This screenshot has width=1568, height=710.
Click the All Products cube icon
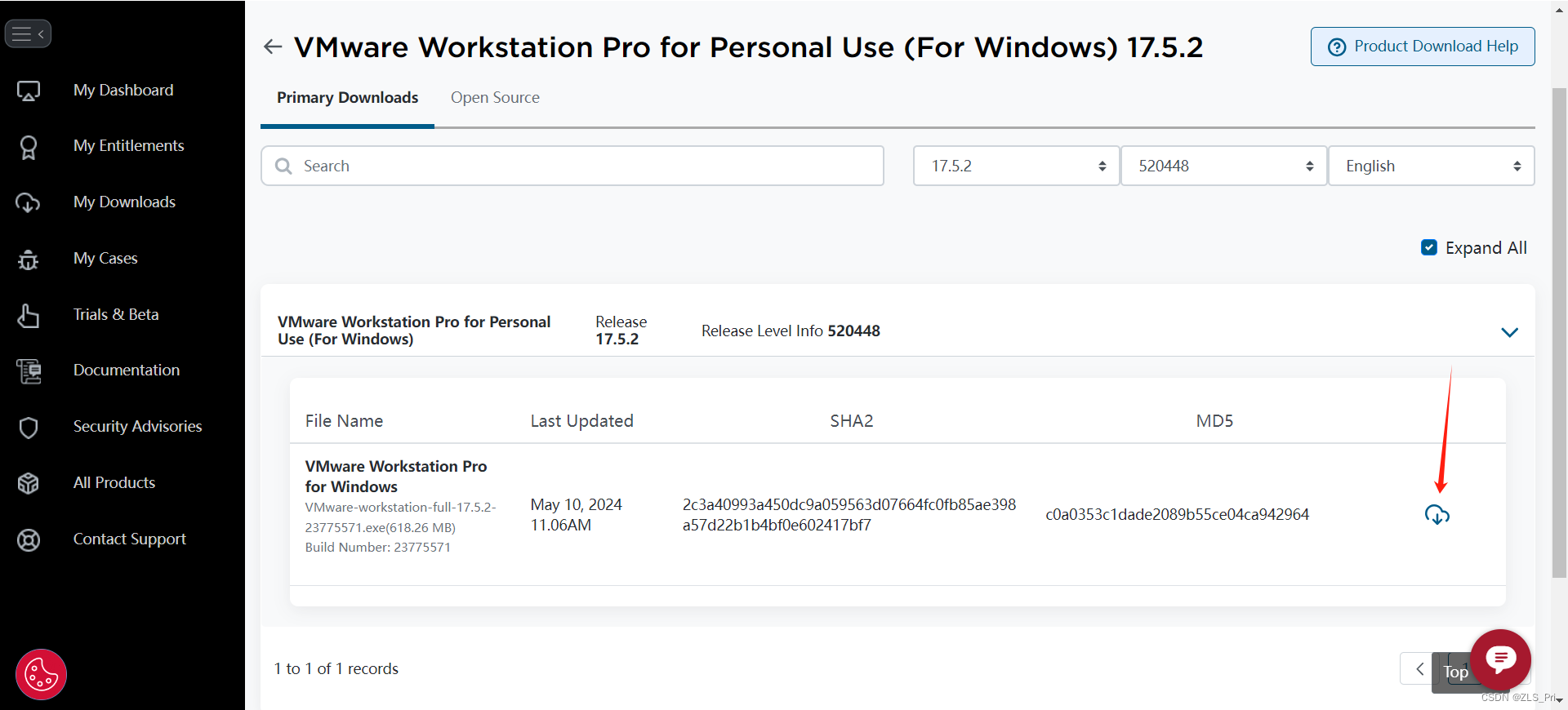click(29, 483)
